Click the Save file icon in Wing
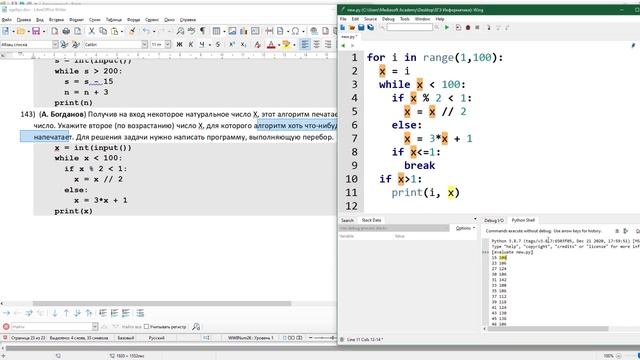 coord(361,27)
